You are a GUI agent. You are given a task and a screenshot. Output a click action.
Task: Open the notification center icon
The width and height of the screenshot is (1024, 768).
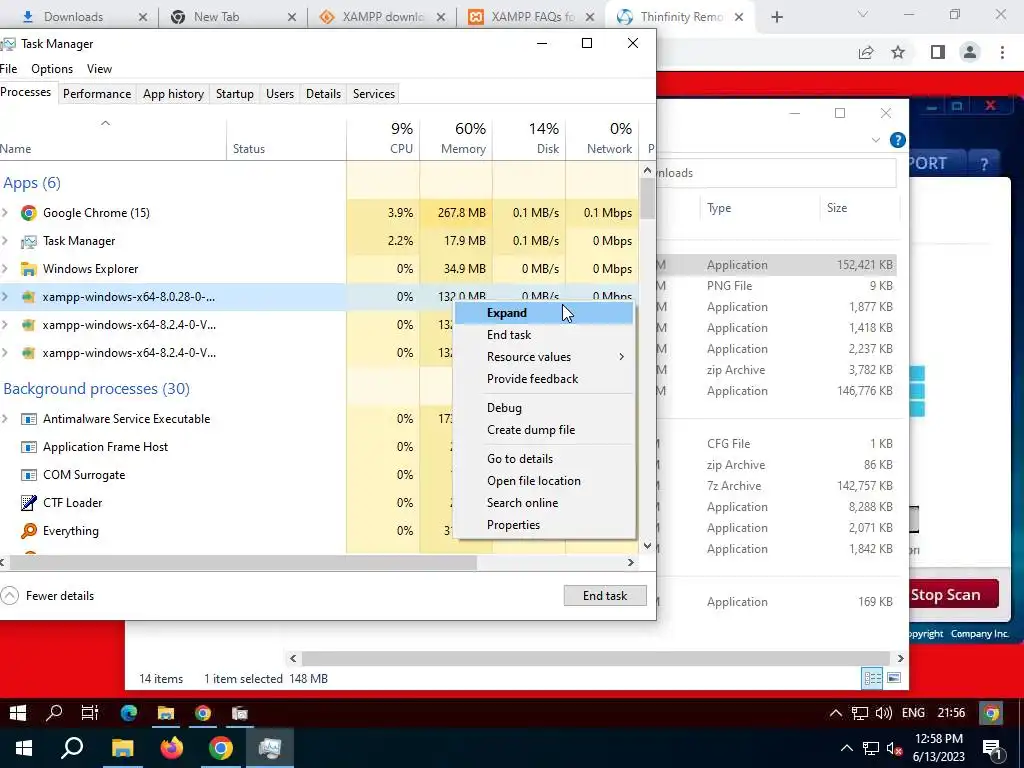[991, 748]
